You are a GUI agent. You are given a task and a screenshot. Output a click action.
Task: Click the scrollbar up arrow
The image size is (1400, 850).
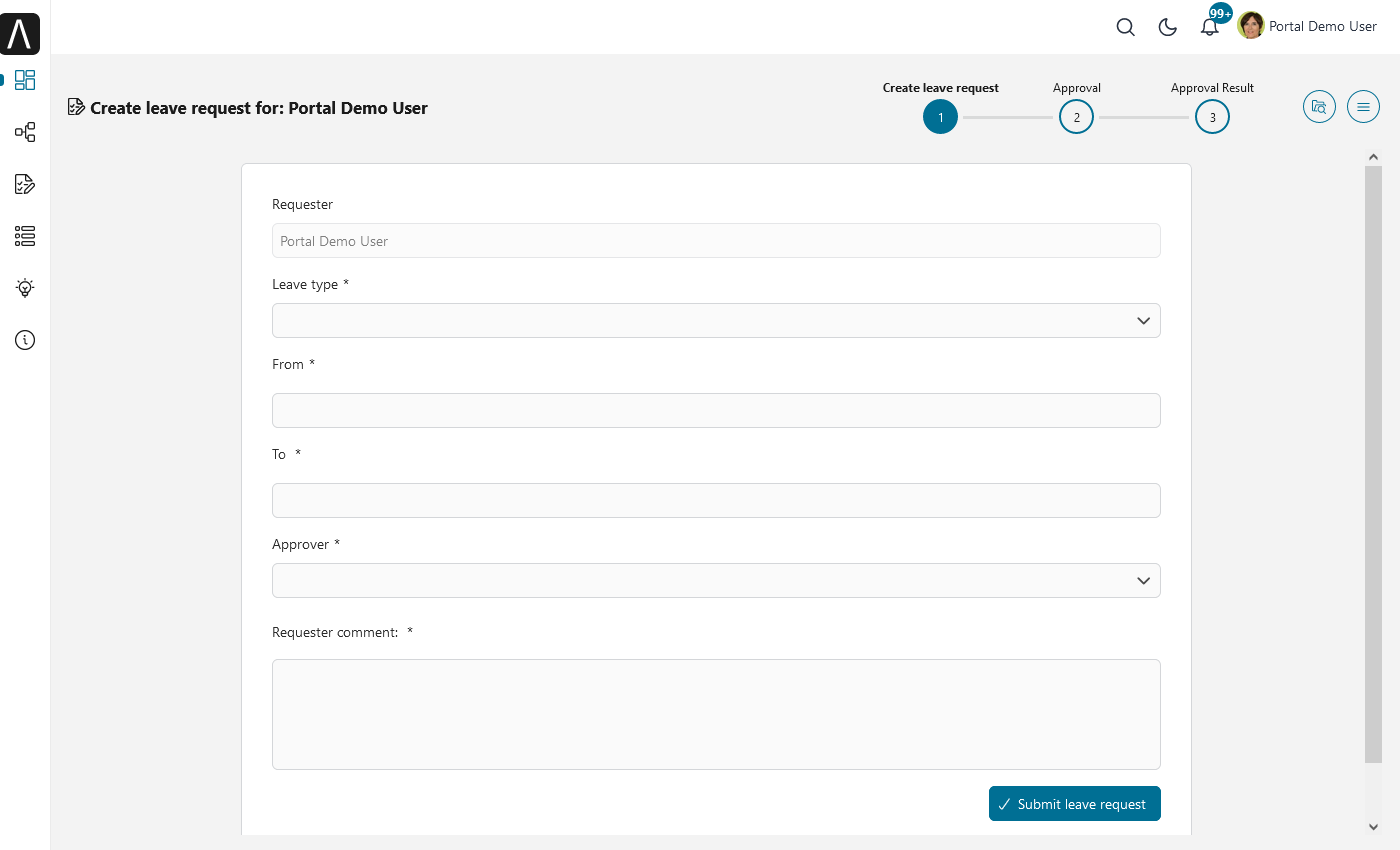click(1373, 157)
